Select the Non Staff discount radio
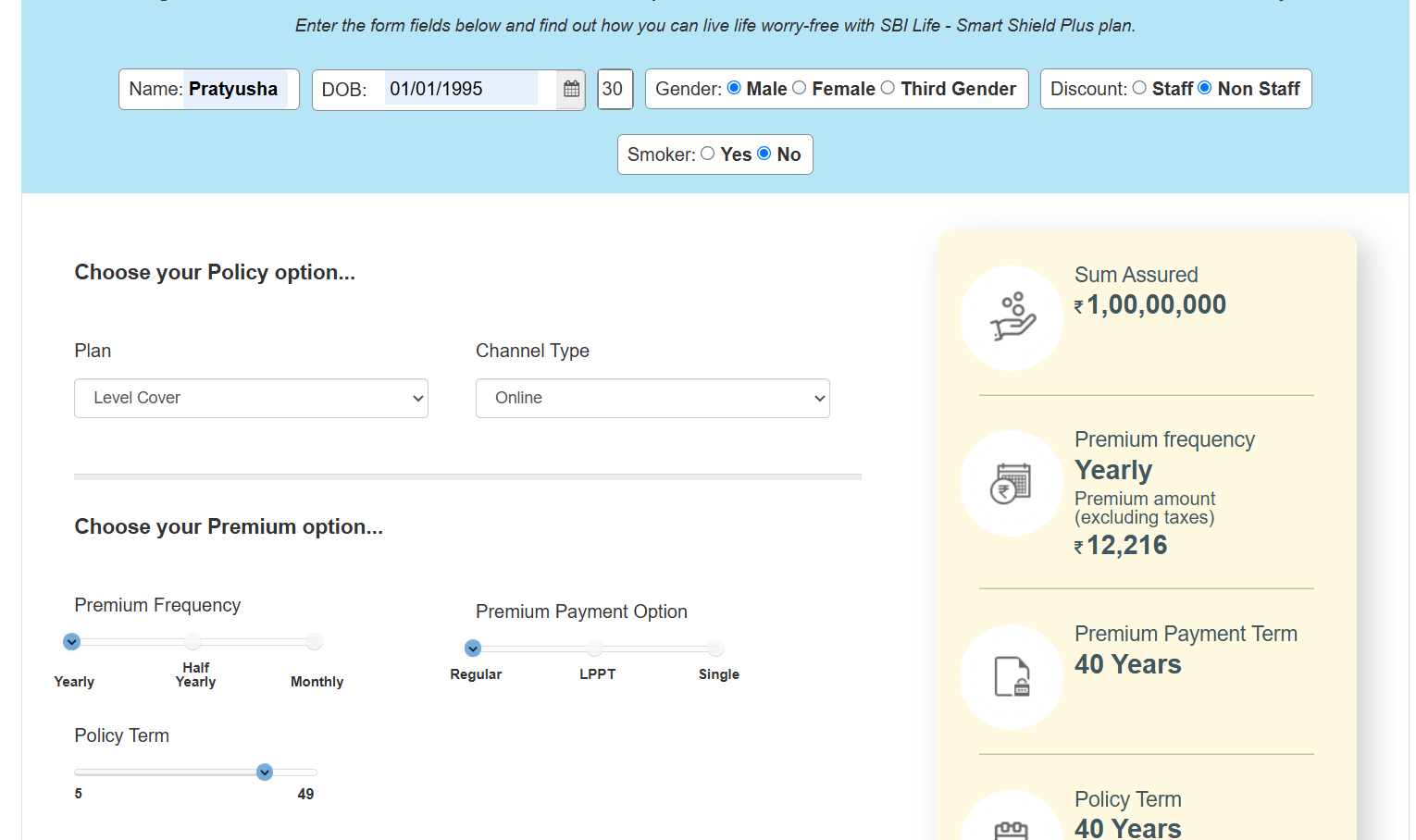Screen dimensions: 1416x840 (x=1205, y=88)
